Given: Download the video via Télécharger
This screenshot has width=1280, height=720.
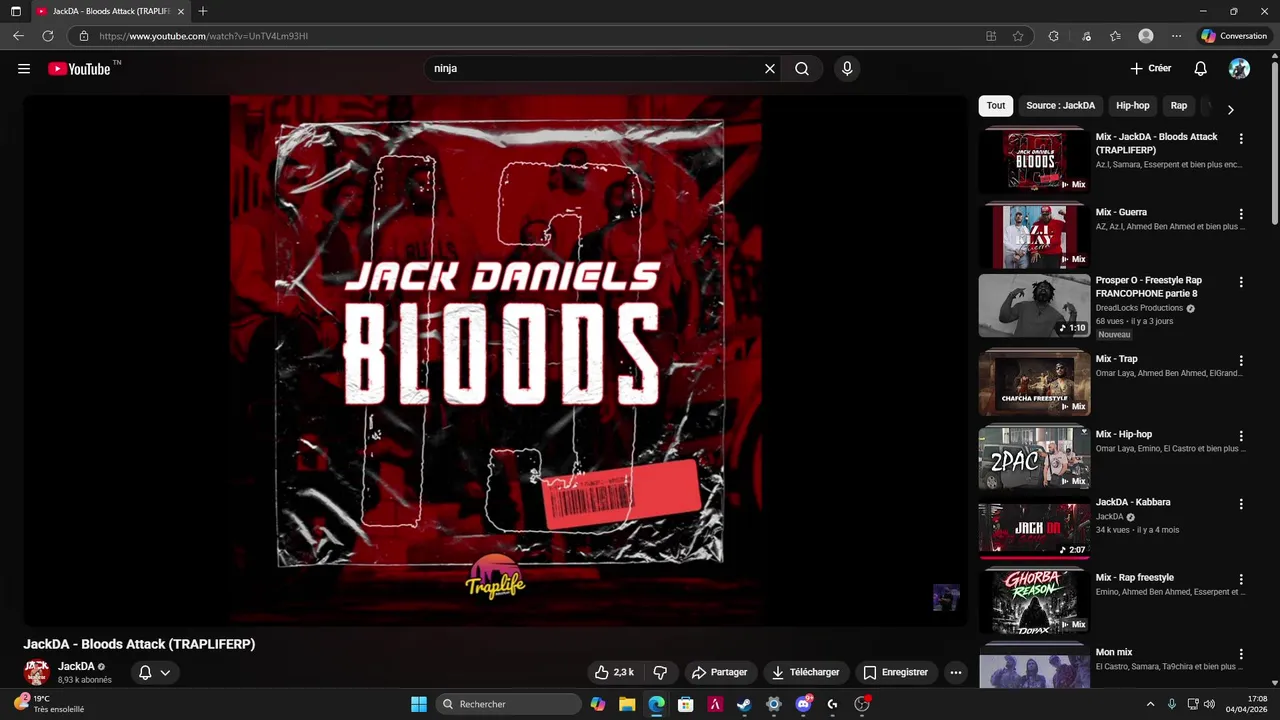Looking at the screenshot, I should tap(805, 672).
